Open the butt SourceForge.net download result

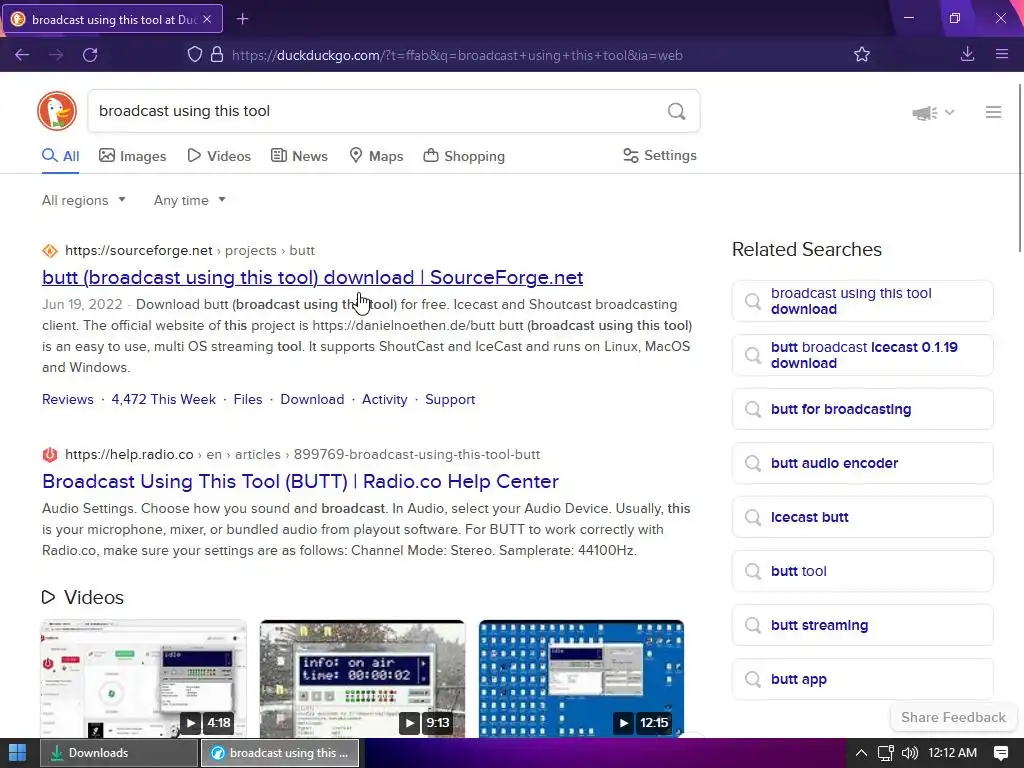coord(312,278)
